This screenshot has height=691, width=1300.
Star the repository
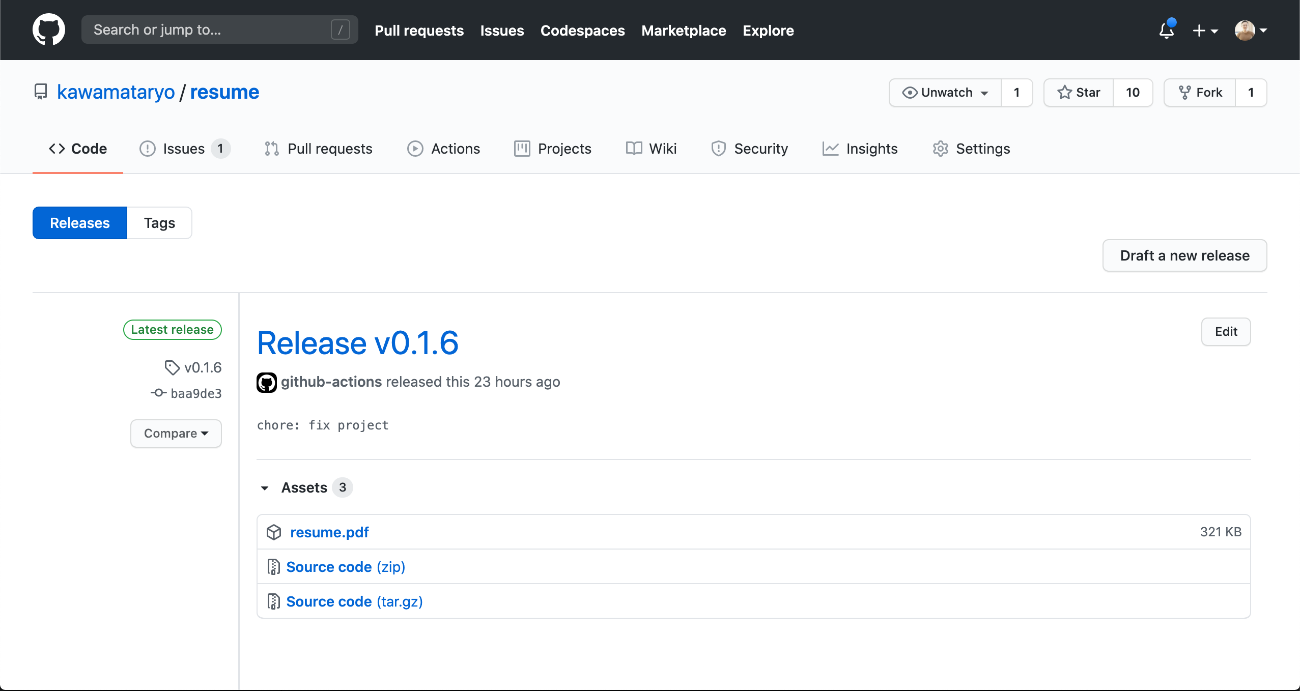tap(1078, 92)
